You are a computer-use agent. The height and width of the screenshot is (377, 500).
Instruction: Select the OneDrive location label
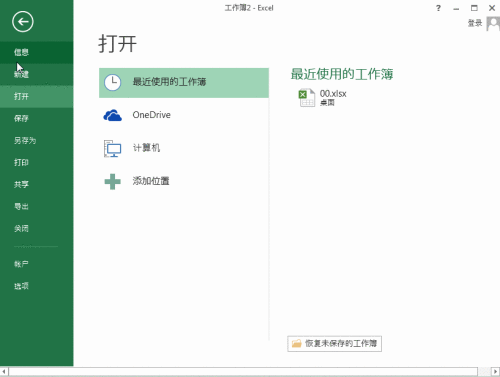152,115
